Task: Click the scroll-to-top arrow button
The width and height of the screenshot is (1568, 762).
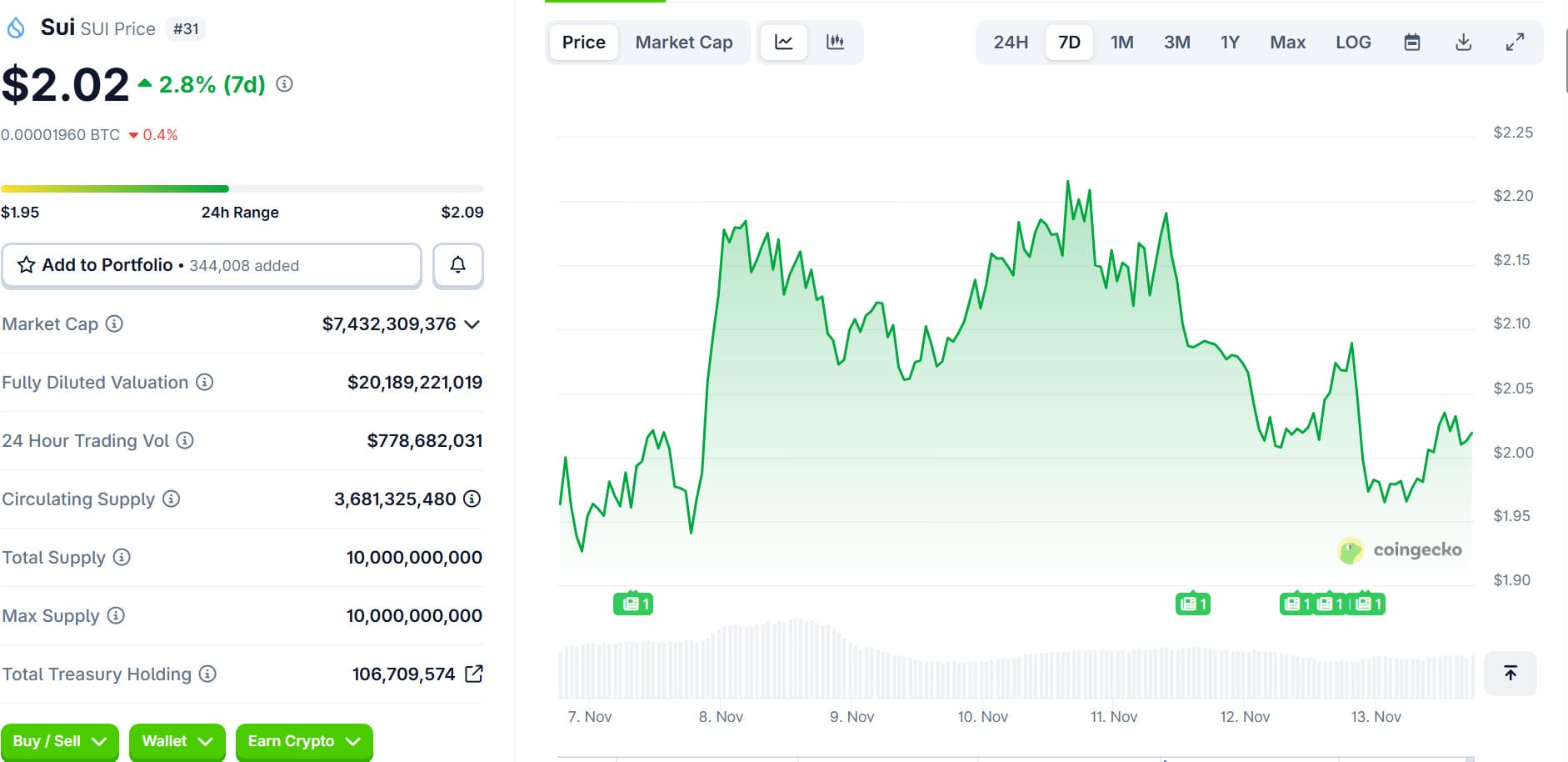Action: 1510,673
